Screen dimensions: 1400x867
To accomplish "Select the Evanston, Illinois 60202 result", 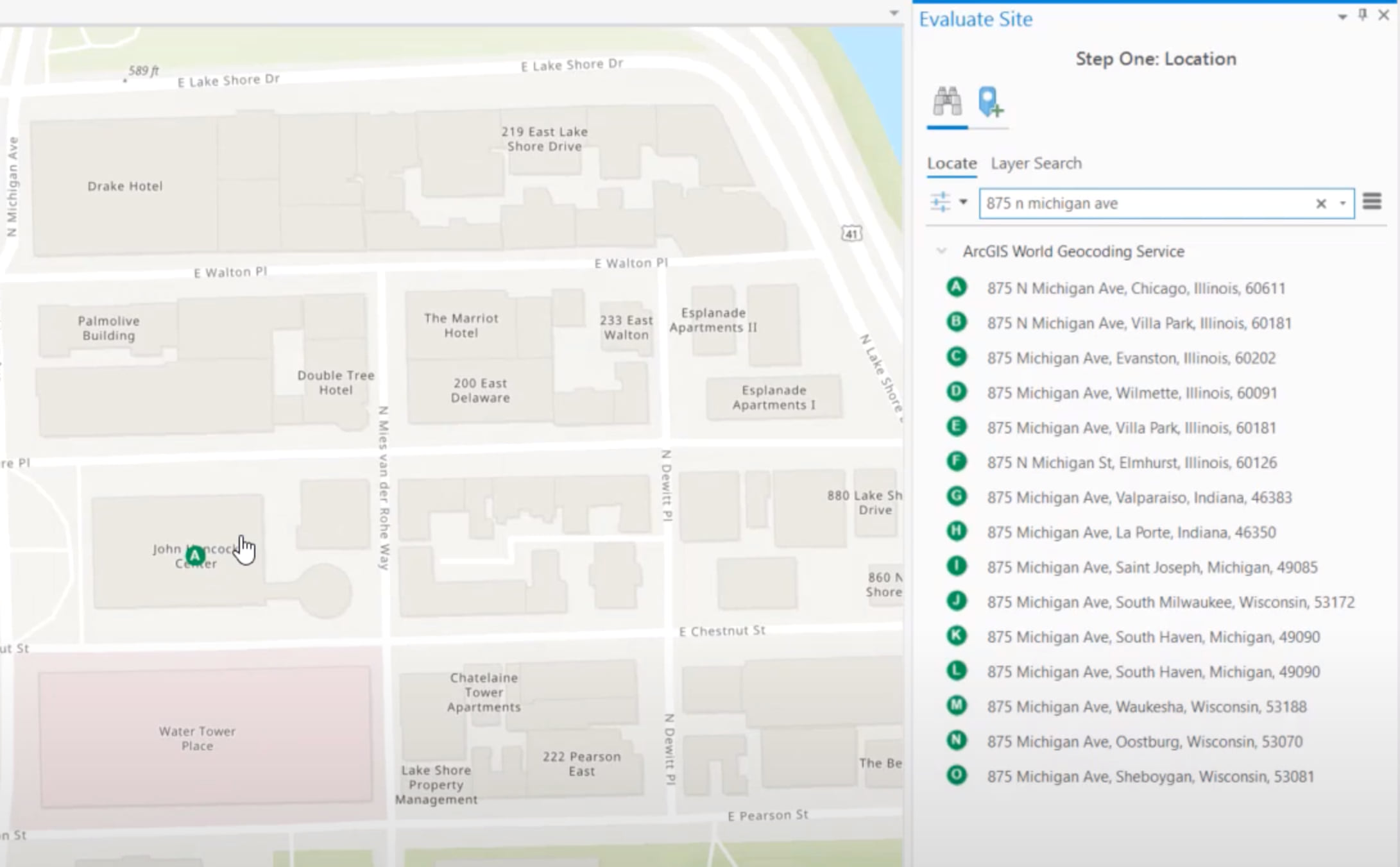I will [x=1131, y=358].
